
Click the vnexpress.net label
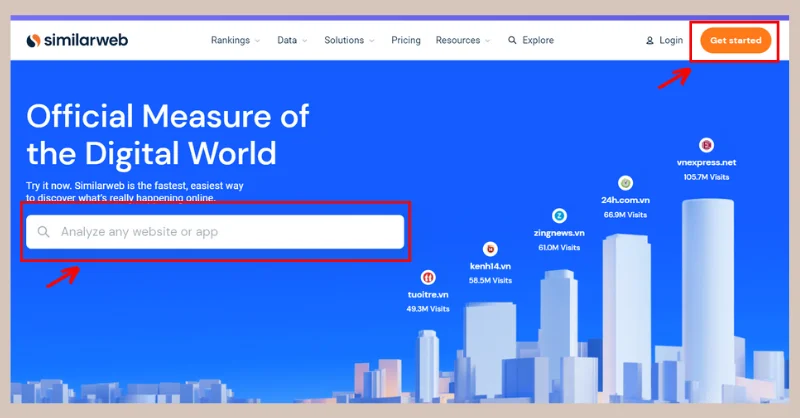(x=706, y=162)
